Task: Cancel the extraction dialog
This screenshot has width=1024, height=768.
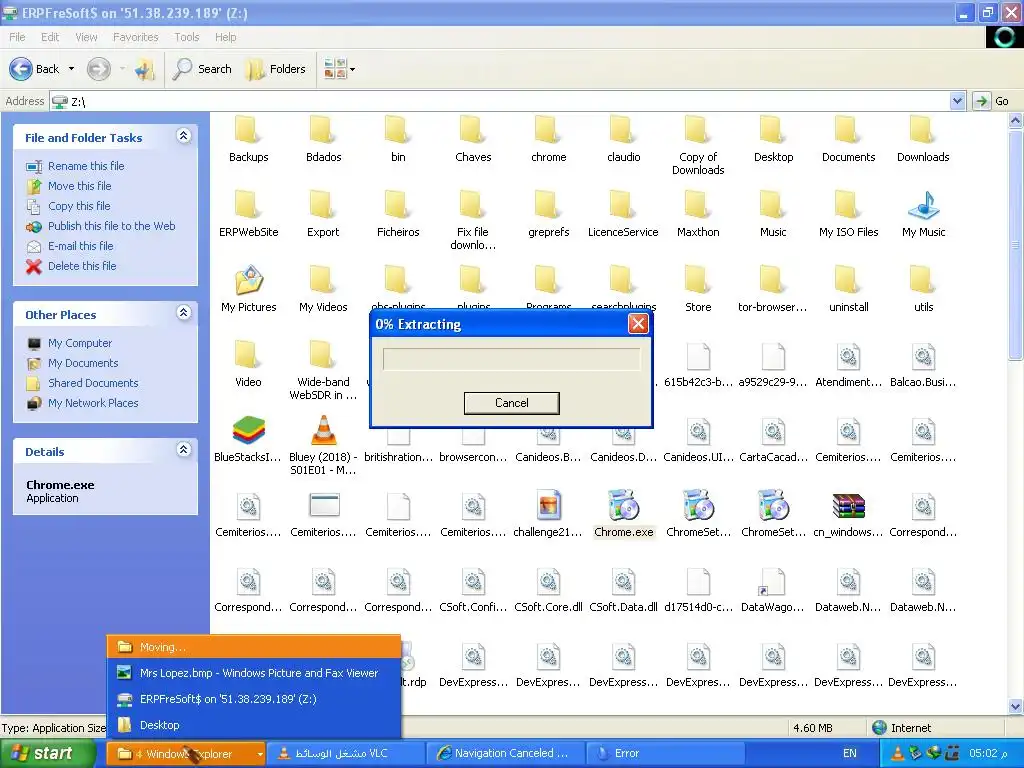Action: (511, 403)
